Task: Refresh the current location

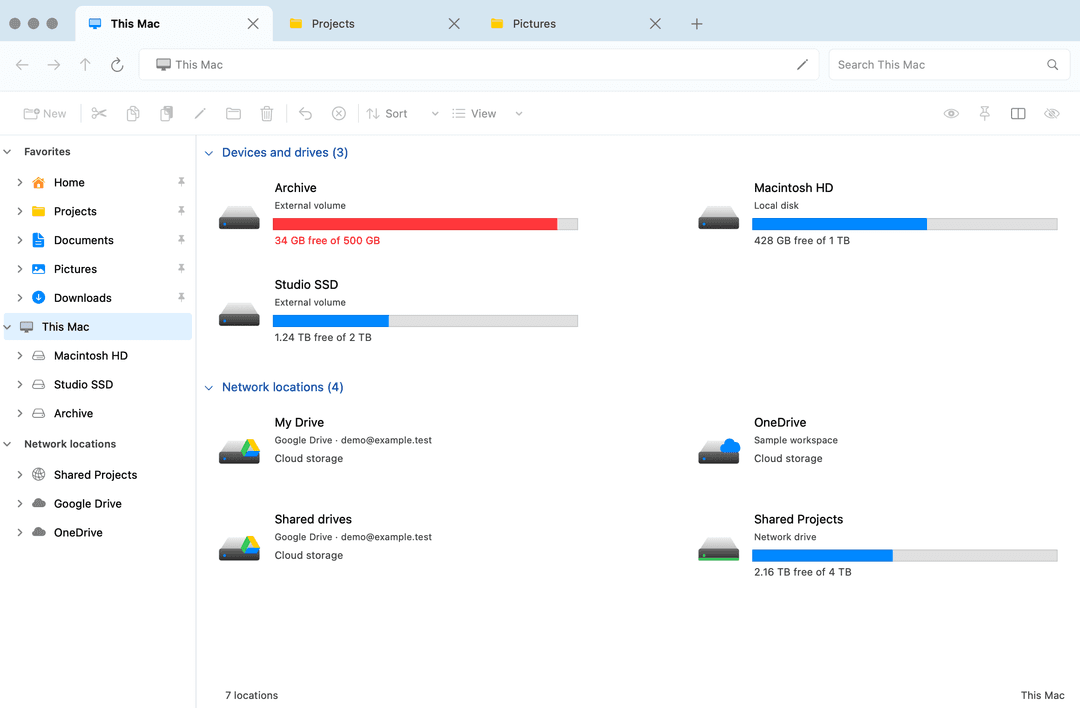Action: 117,65
